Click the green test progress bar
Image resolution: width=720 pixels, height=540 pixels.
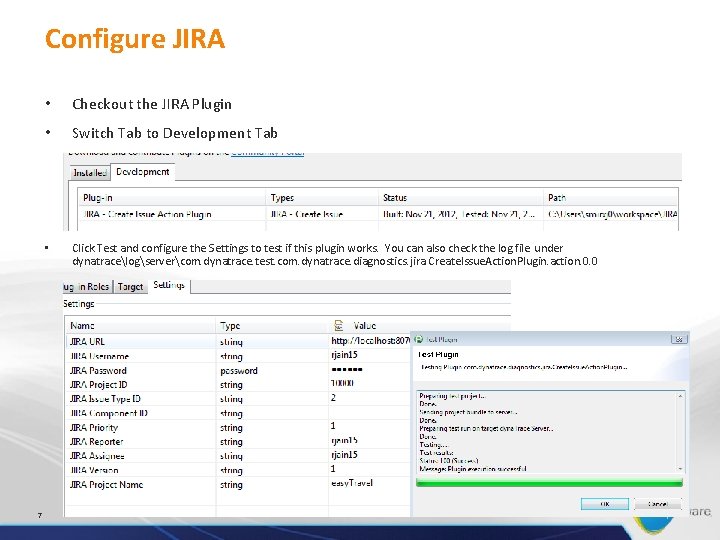pyautogui.click(x=549, y=482)
